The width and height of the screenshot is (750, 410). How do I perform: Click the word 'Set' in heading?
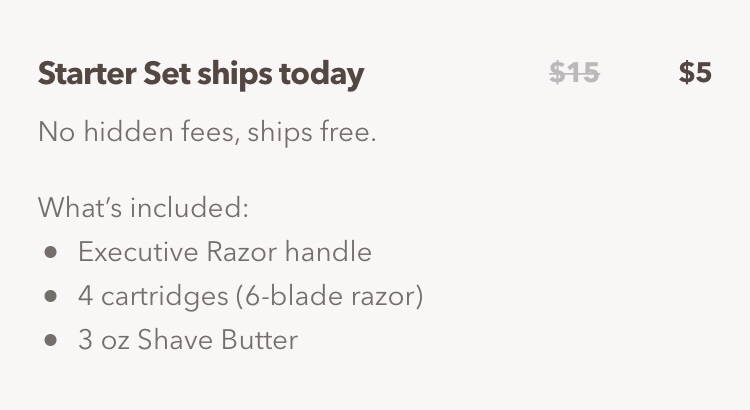(167, 74)
